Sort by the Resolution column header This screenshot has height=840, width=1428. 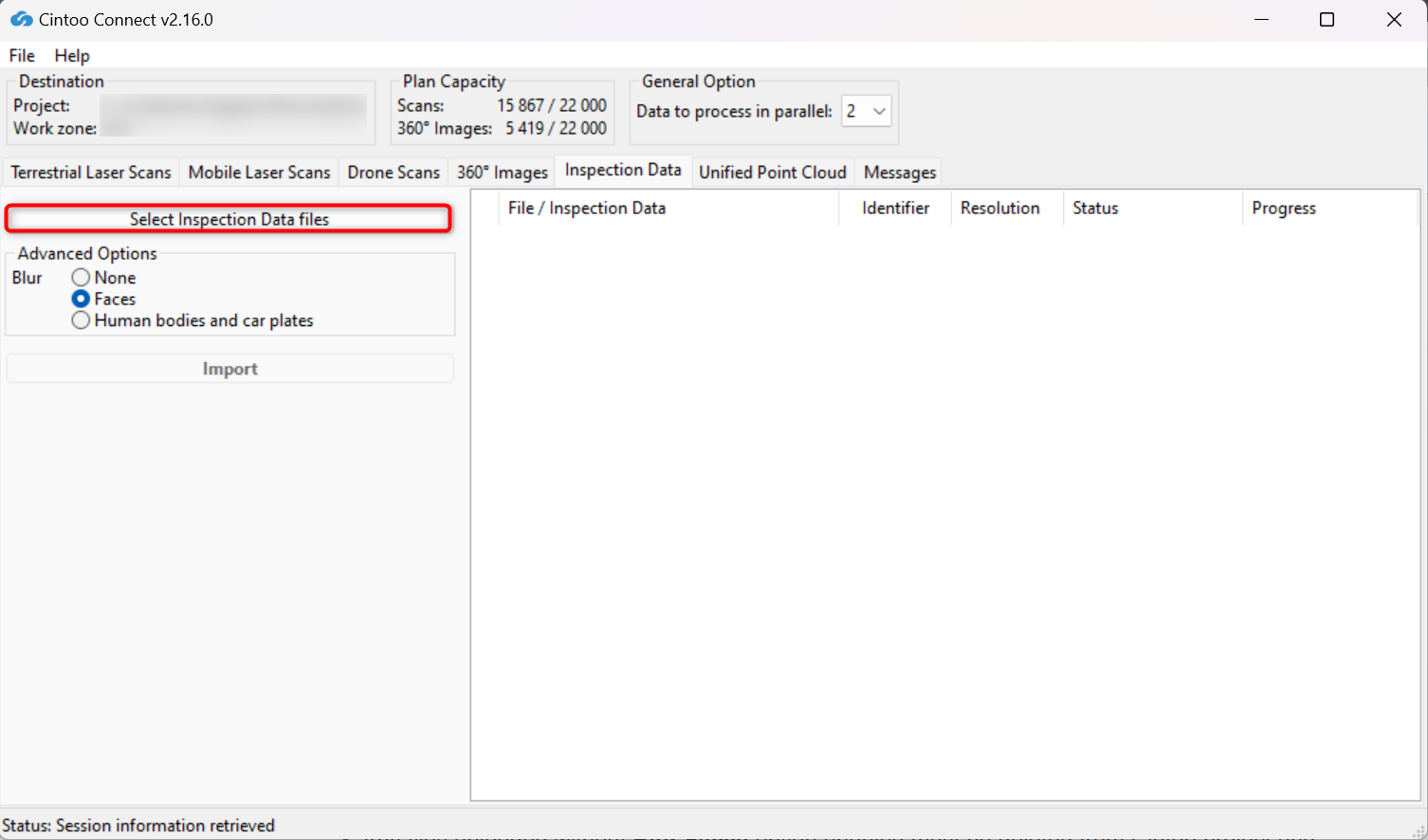1007,209
